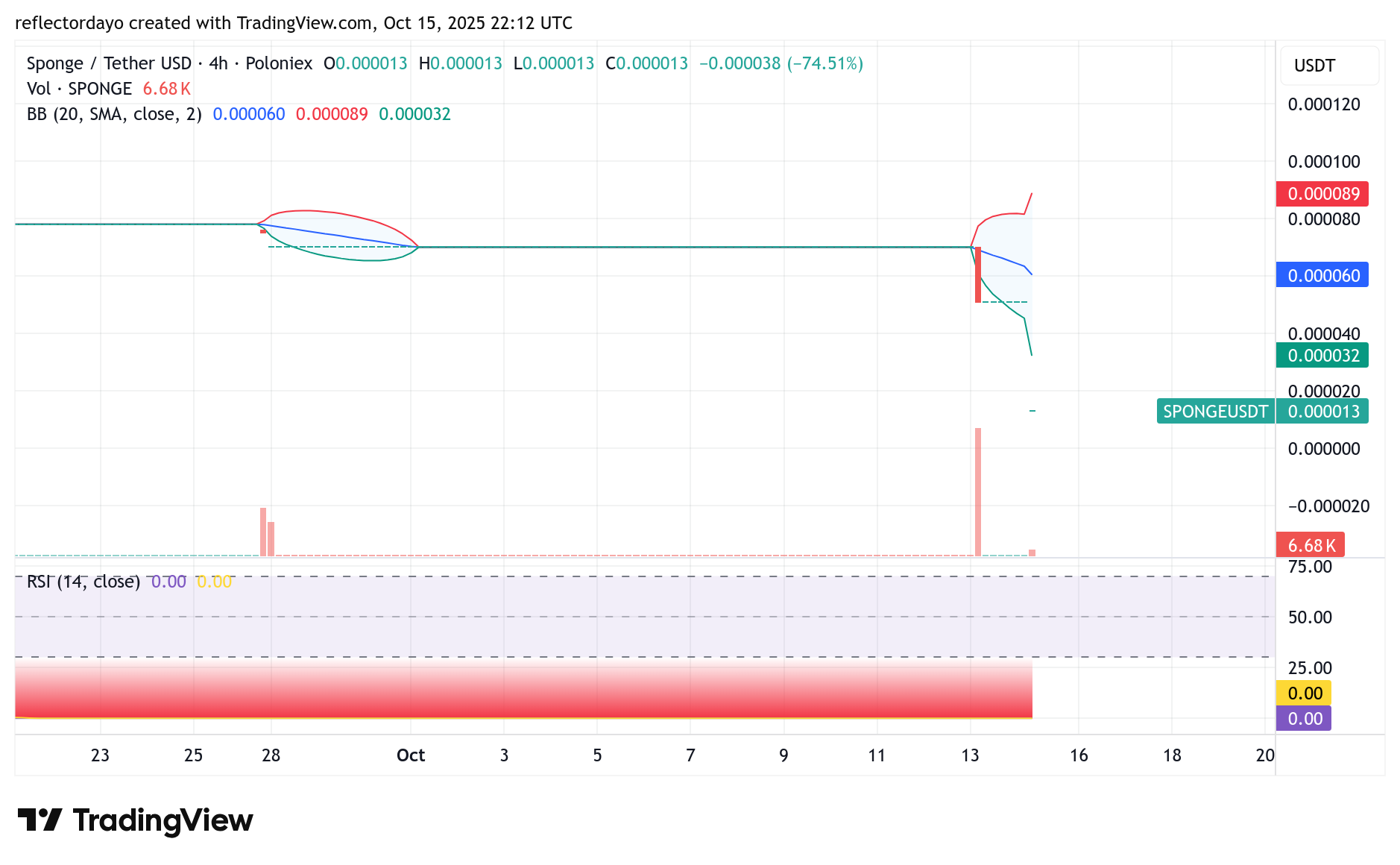
Task: Click the 6.68 K volume legend value
Action: coord(167,89)
